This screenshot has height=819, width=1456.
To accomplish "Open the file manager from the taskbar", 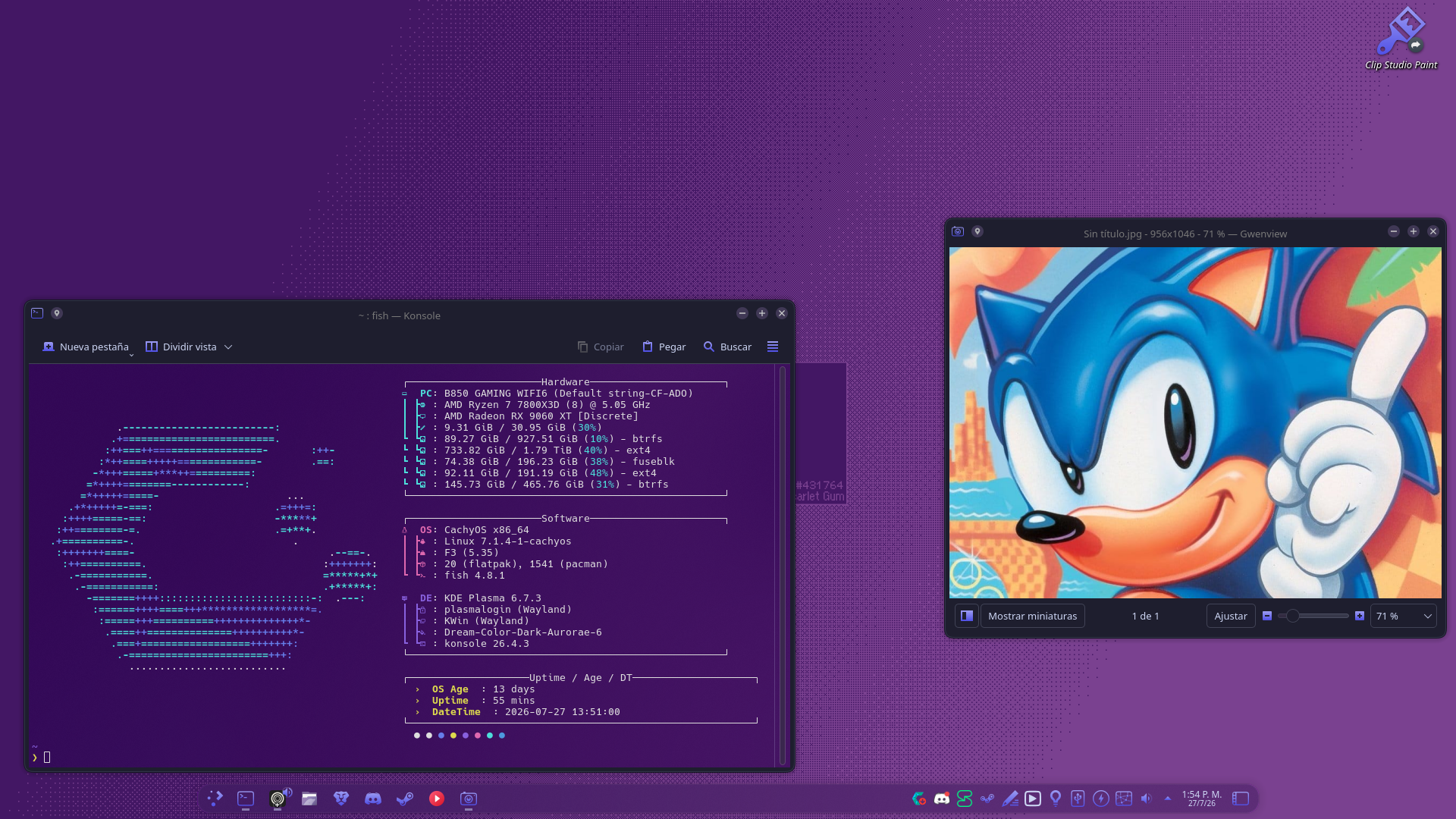I will click(x=309, y=798).
